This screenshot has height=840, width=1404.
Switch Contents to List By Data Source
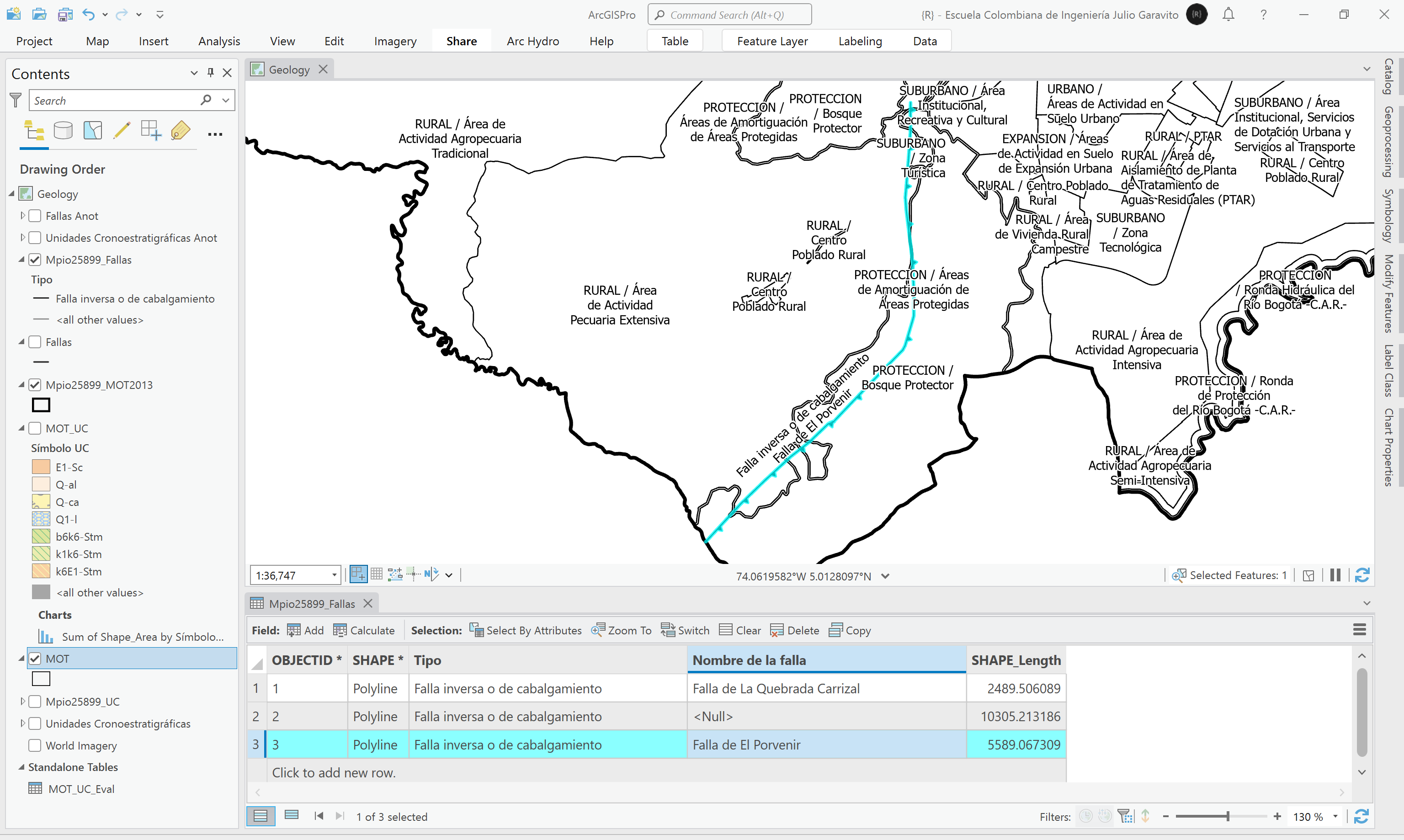(63, 131)
